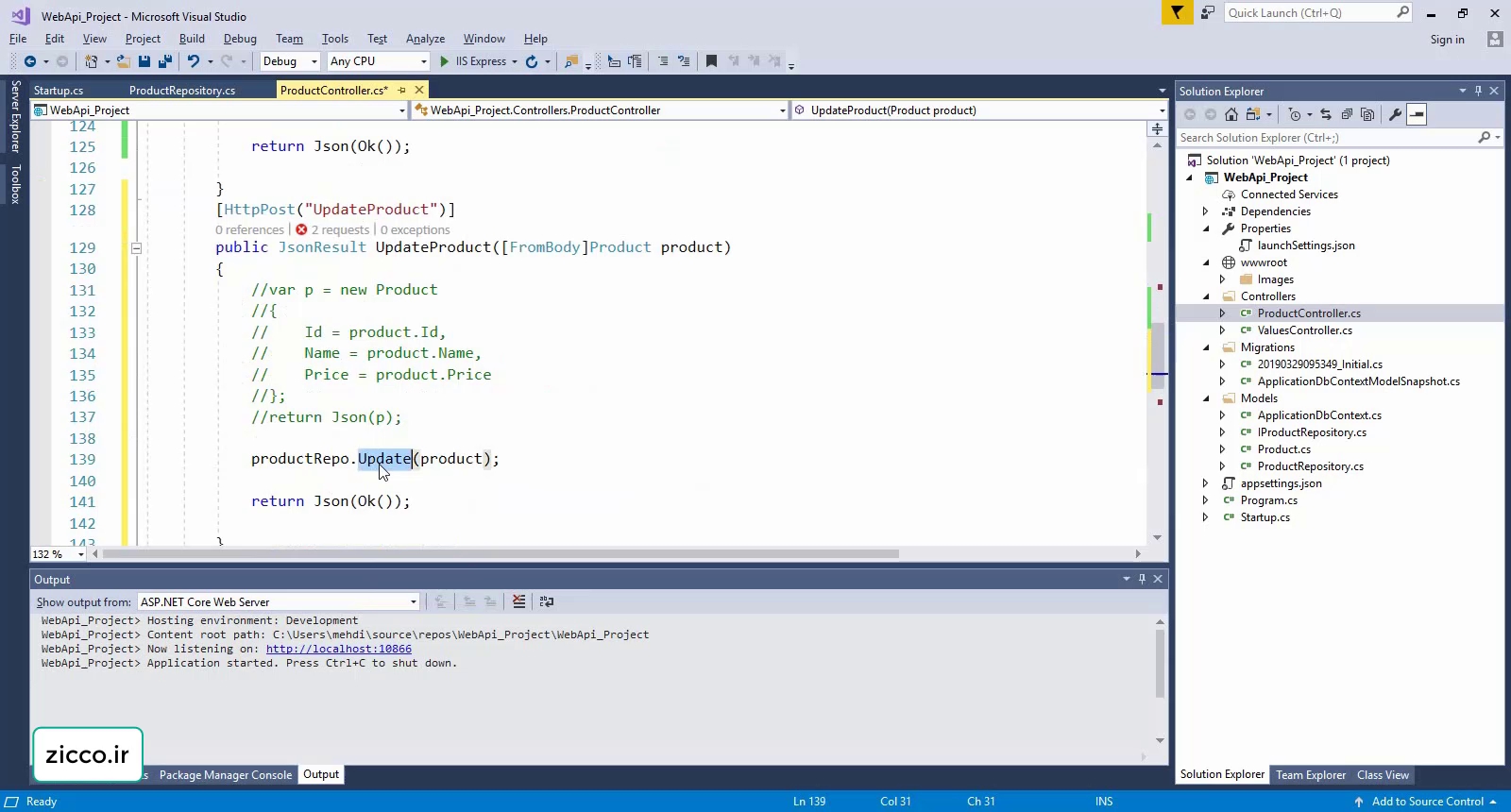
Task: Open the localhost:10866 link in Output
Action: point(338,649)
